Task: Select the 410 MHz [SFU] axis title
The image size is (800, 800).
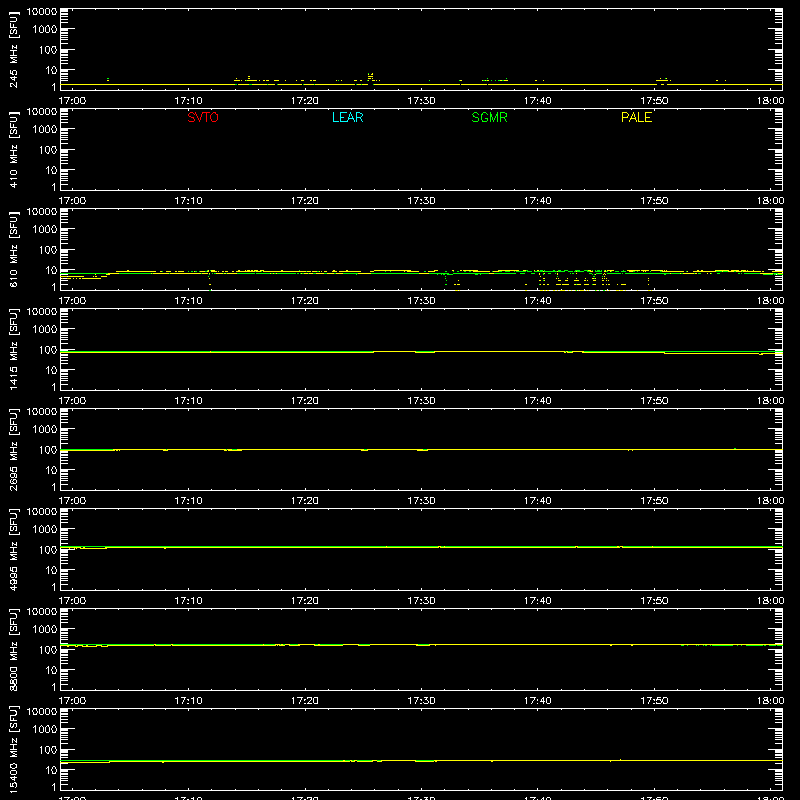Action: pos(13,149)
